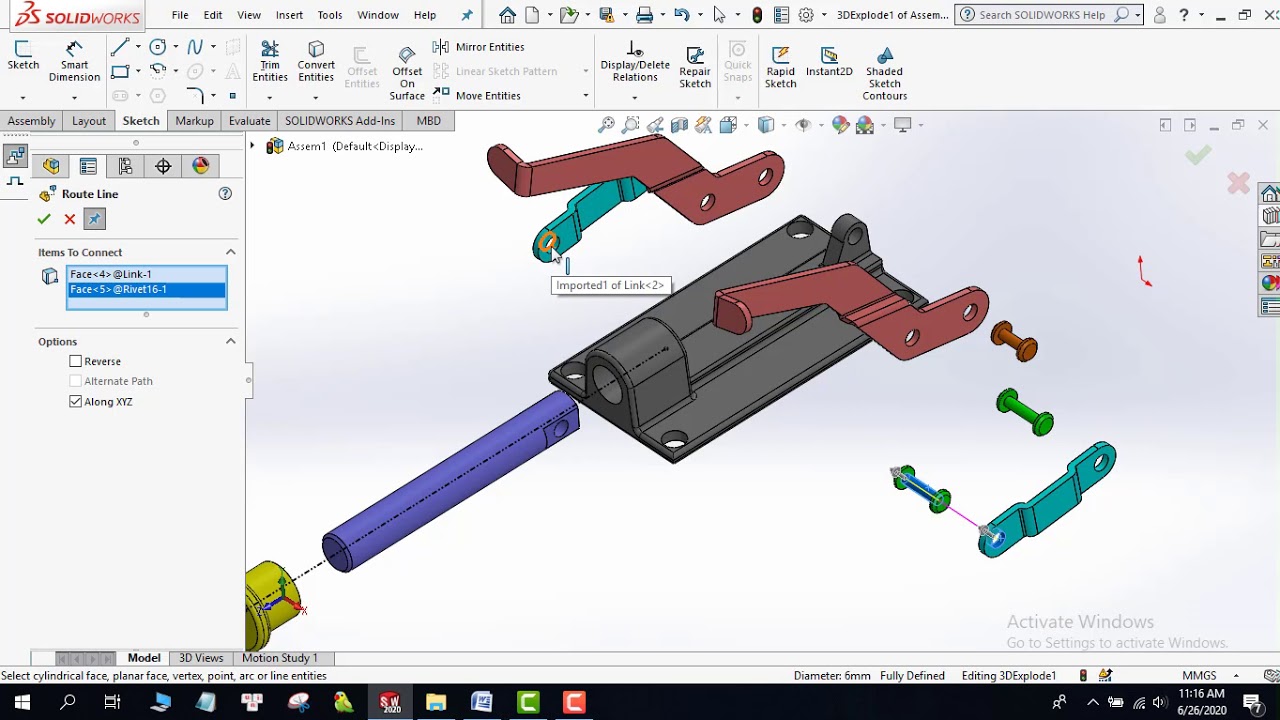
Task: Toggle Shaded Sketch Contours
Action: (x=884, y=73)
